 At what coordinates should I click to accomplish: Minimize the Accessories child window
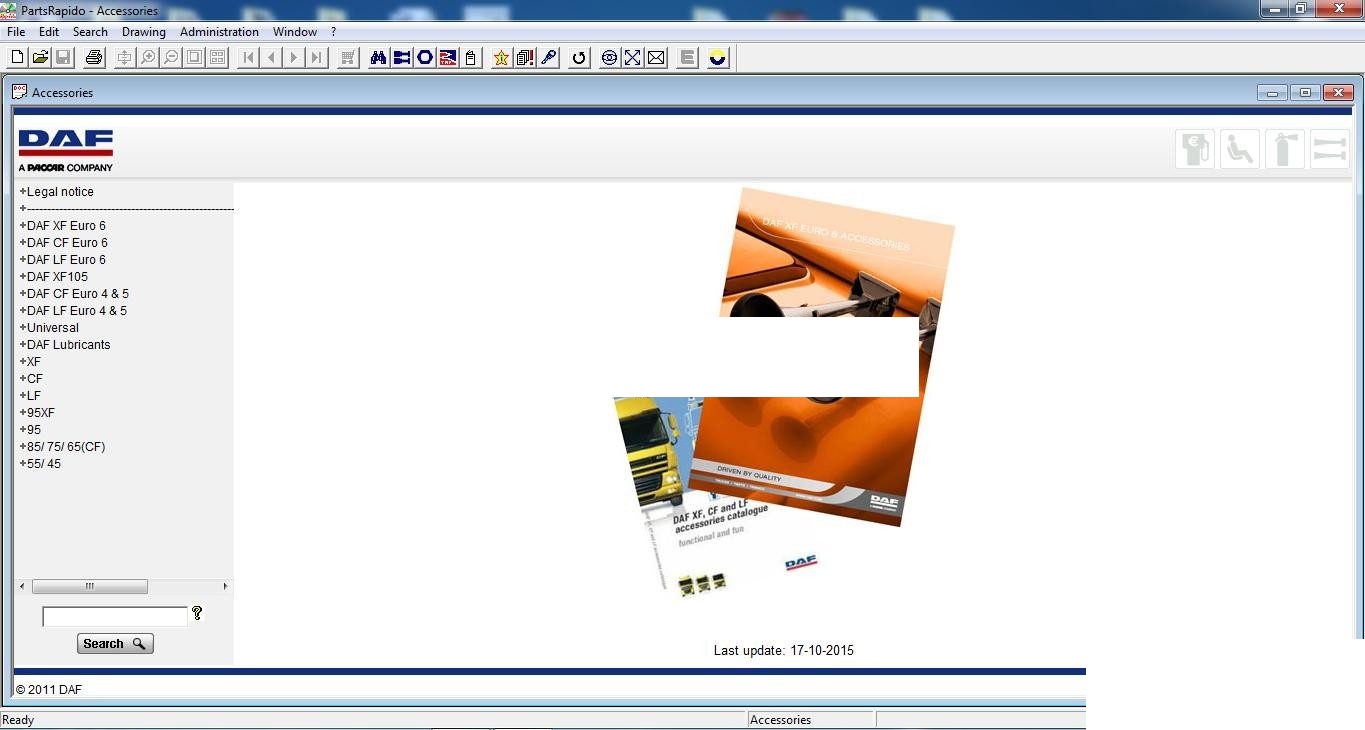(1272, 93)
